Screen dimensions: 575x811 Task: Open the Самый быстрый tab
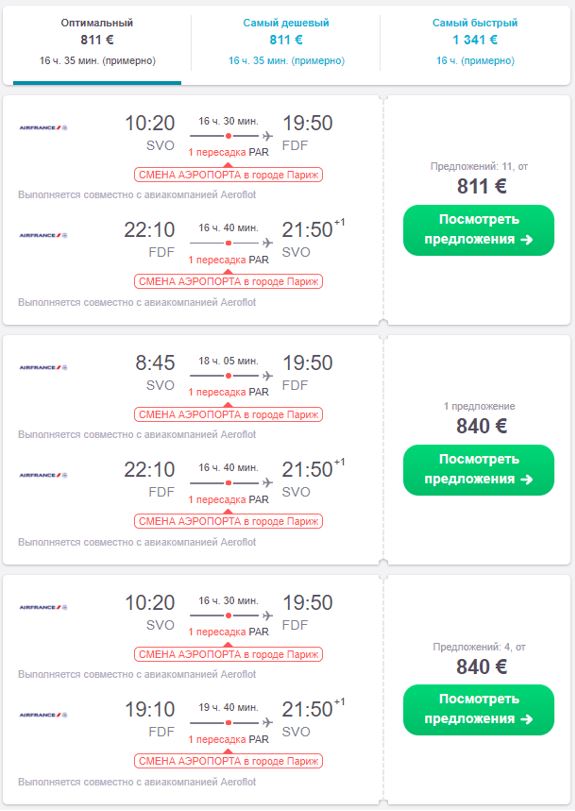coord(475,41)
